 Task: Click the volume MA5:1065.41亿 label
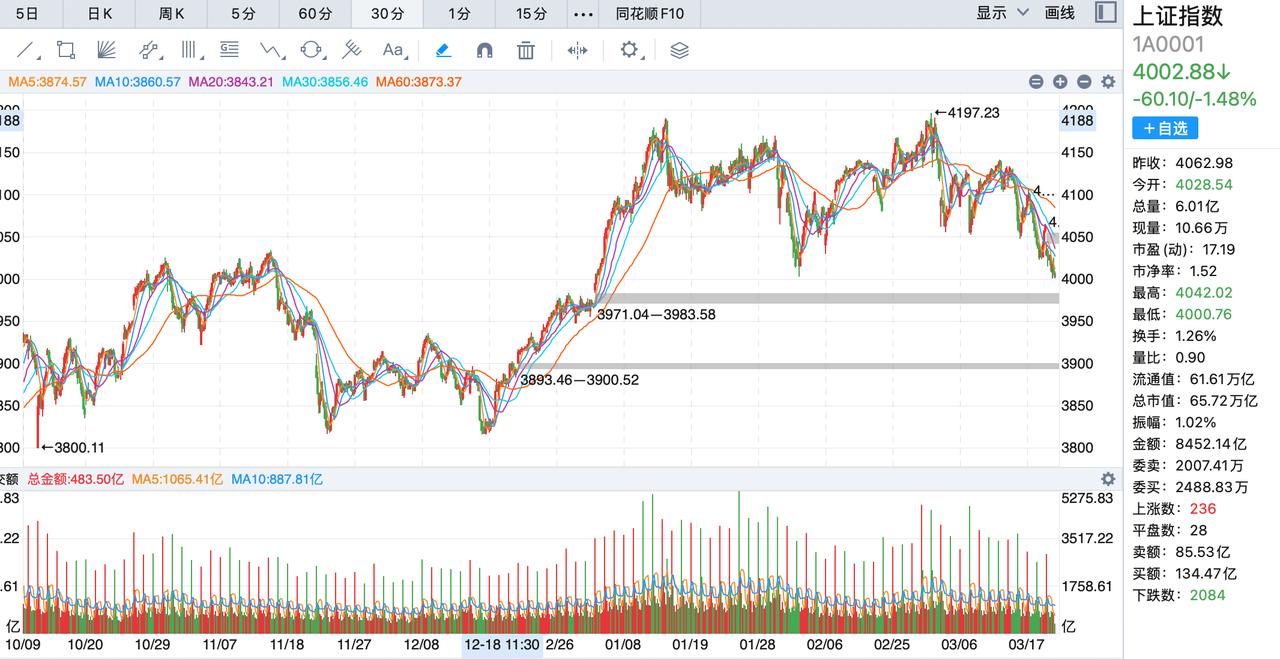(177, 479)
